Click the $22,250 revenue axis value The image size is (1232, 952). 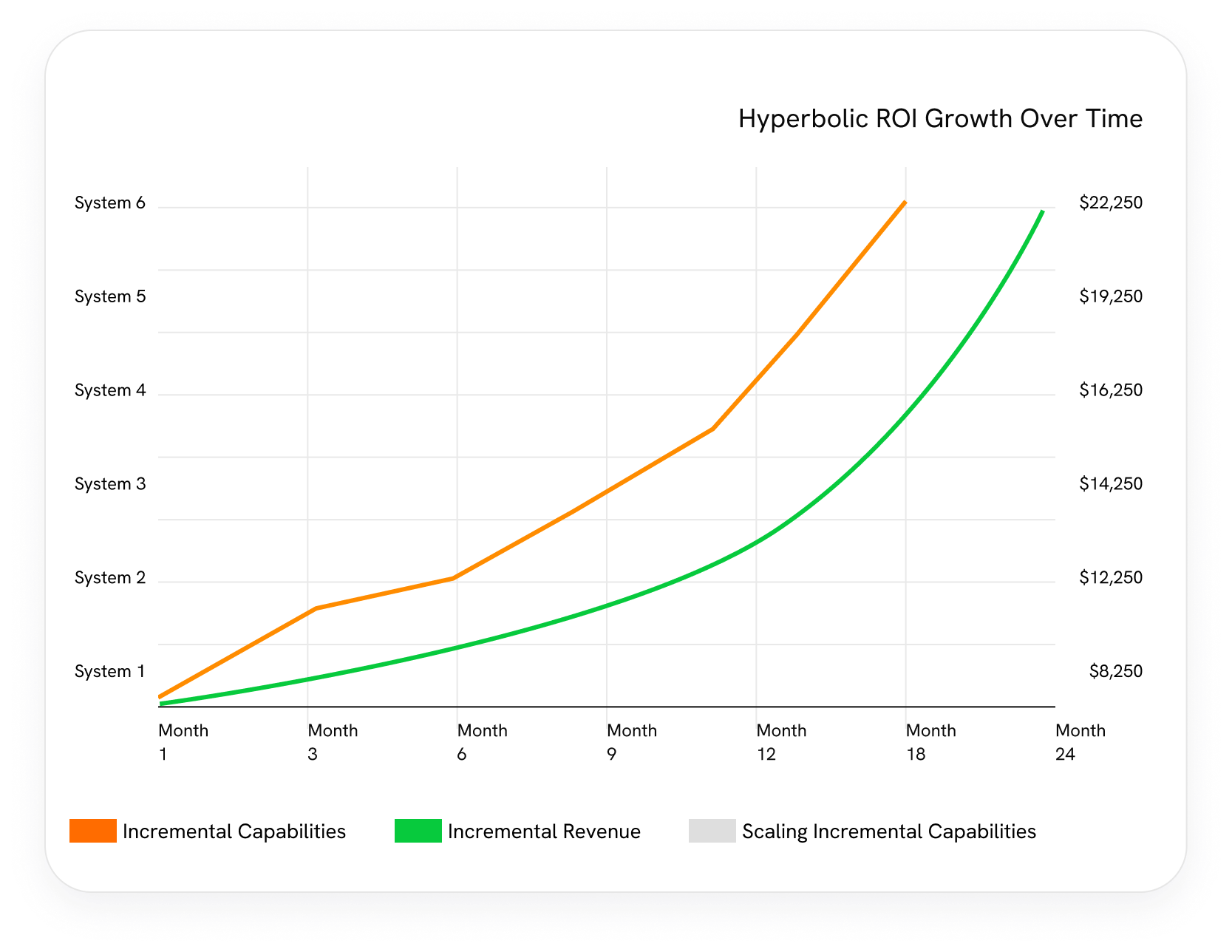tap(1110, 203)
